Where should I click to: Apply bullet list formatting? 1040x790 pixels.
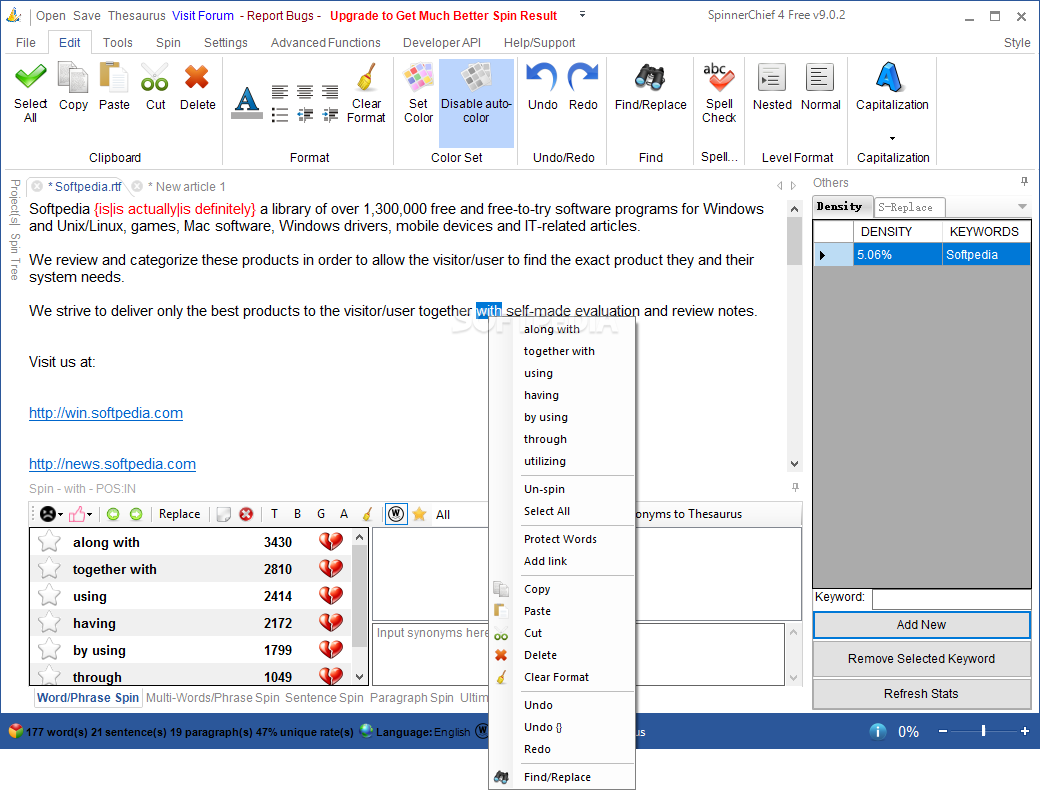tap(280, 115)
